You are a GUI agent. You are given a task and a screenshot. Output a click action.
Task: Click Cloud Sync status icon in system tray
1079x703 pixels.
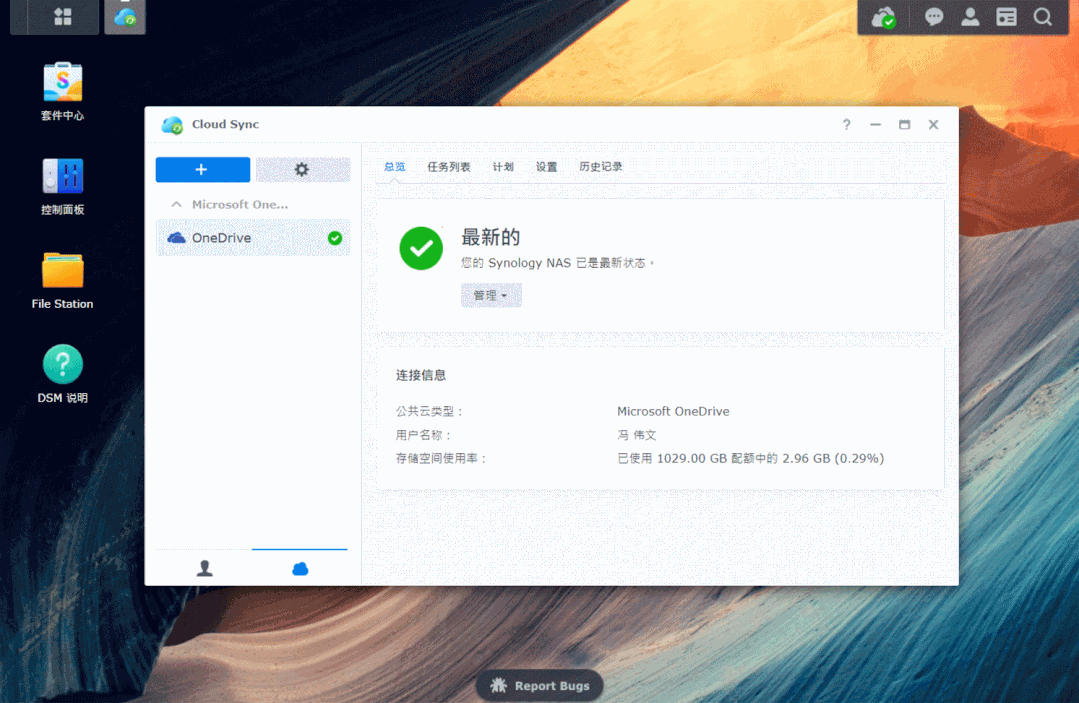click(883, 17)
